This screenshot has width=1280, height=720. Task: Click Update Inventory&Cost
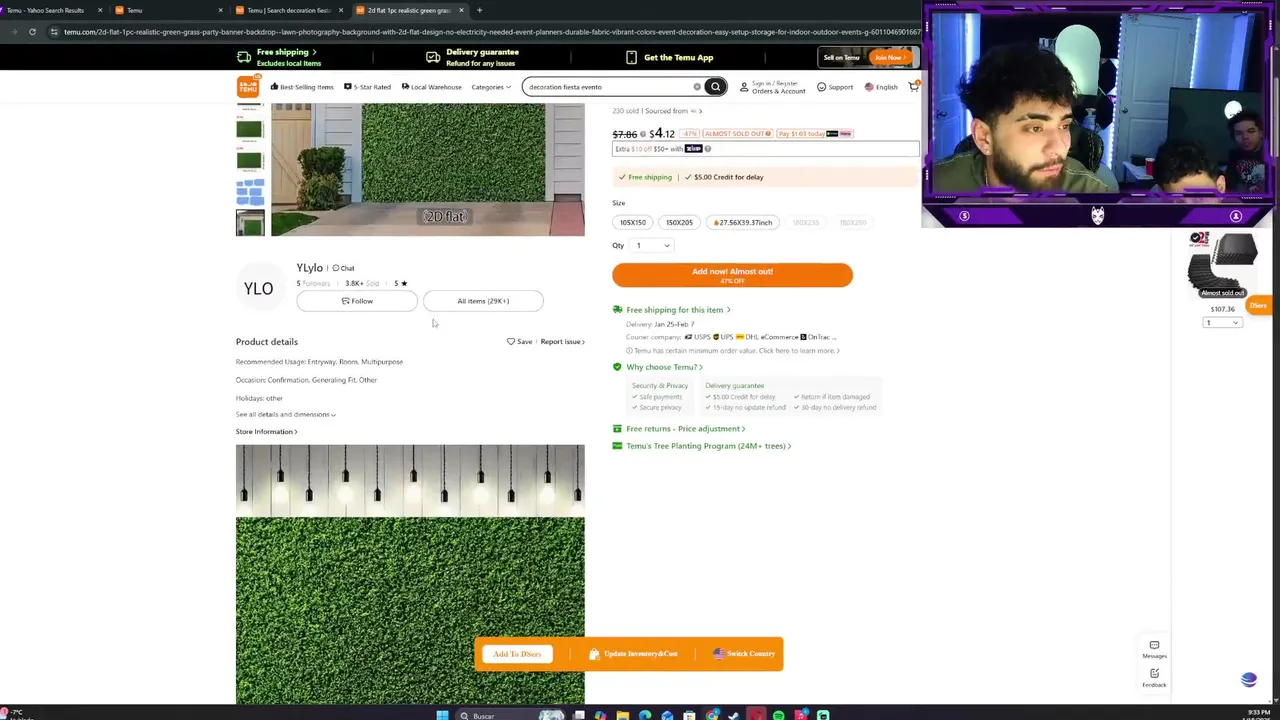click(634, 654)
